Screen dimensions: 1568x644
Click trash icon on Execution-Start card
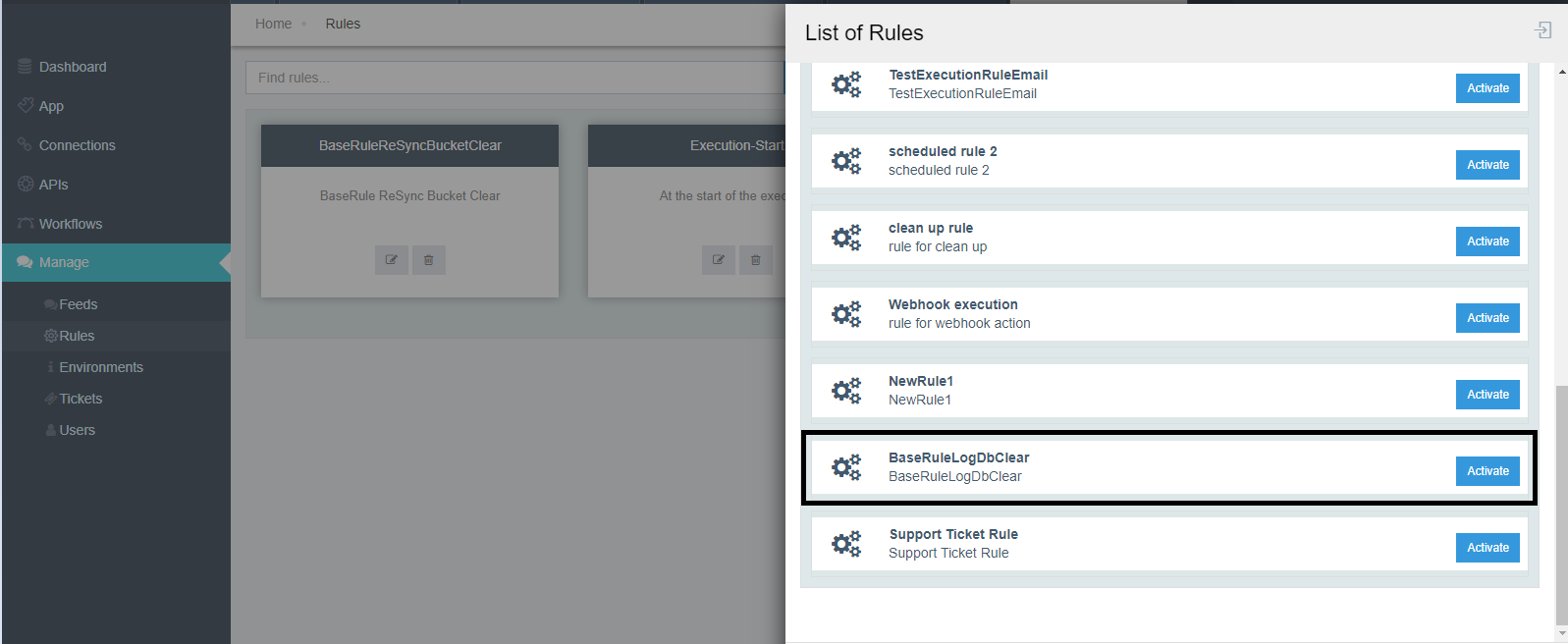click(x=755, y=260)
